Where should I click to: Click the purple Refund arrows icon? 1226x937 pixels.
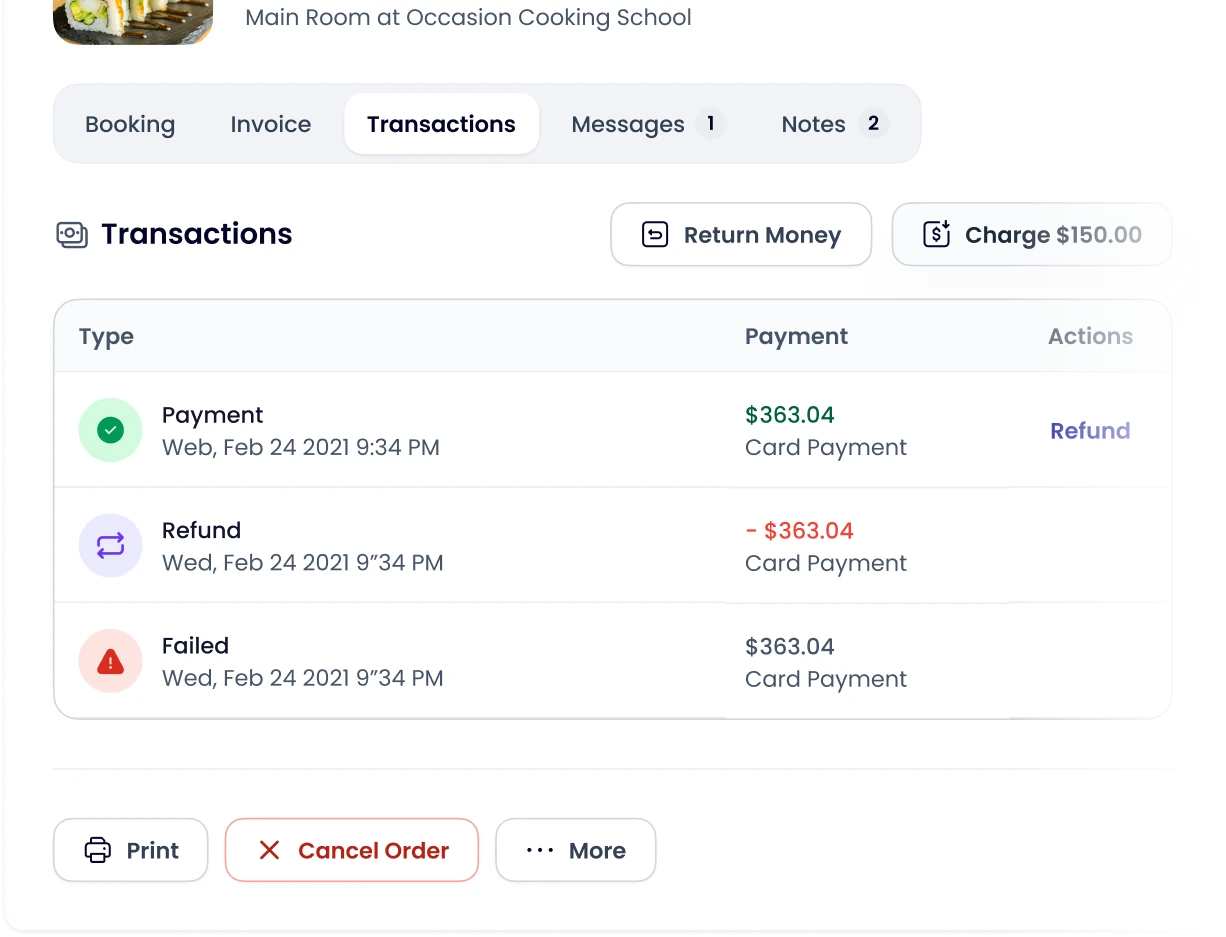[111, 545]
